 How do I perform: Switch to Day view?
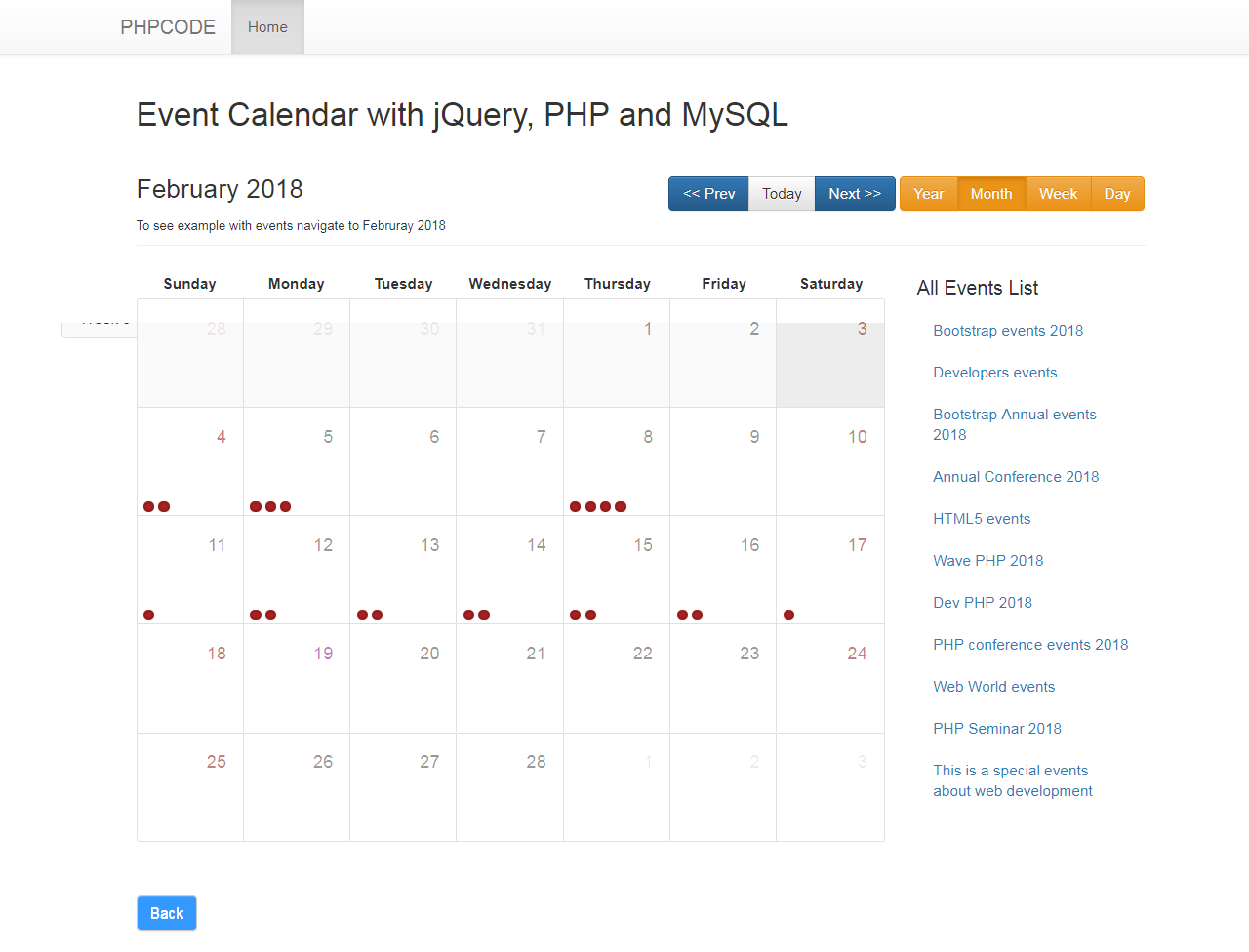pos(1117,193)
